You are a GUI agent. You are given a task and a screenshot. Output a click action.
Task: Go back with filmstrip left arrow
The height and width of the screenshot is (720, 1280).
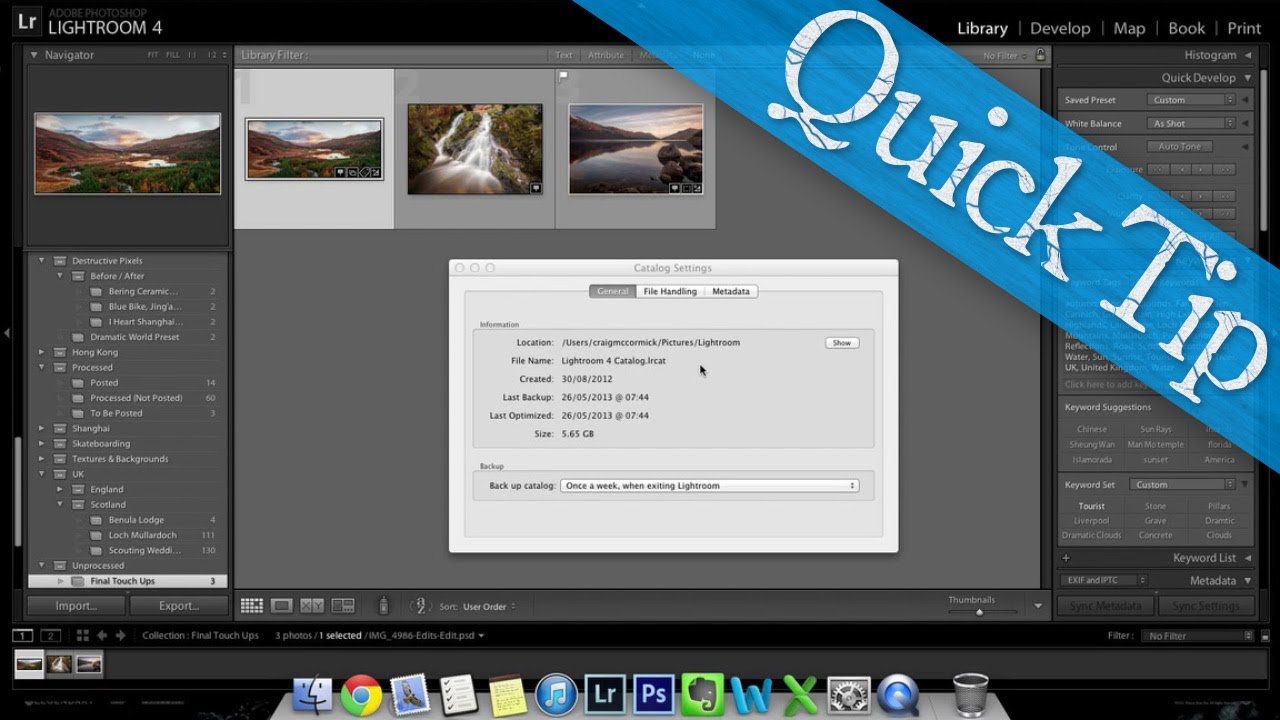102,635
